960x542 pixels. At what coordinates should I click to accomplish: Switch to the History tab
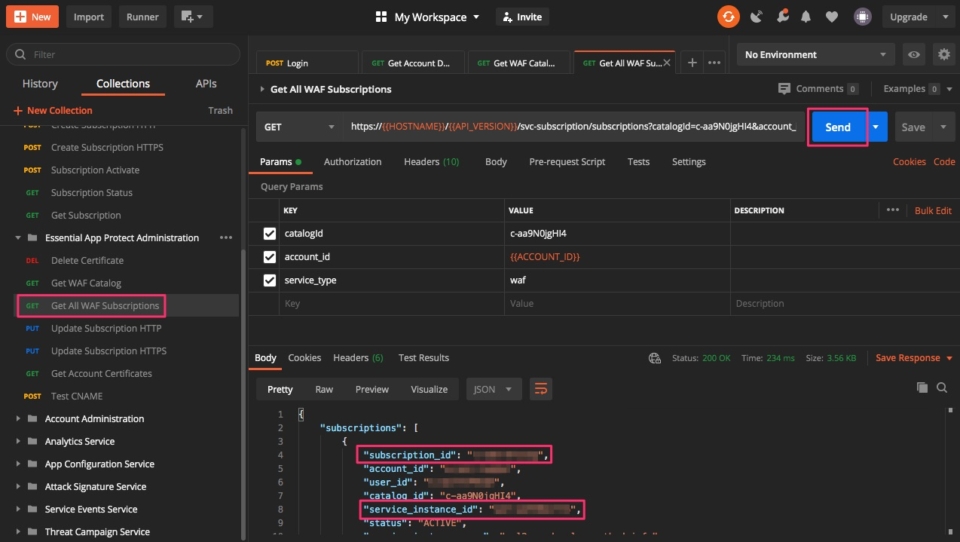(x=40, y=83)
